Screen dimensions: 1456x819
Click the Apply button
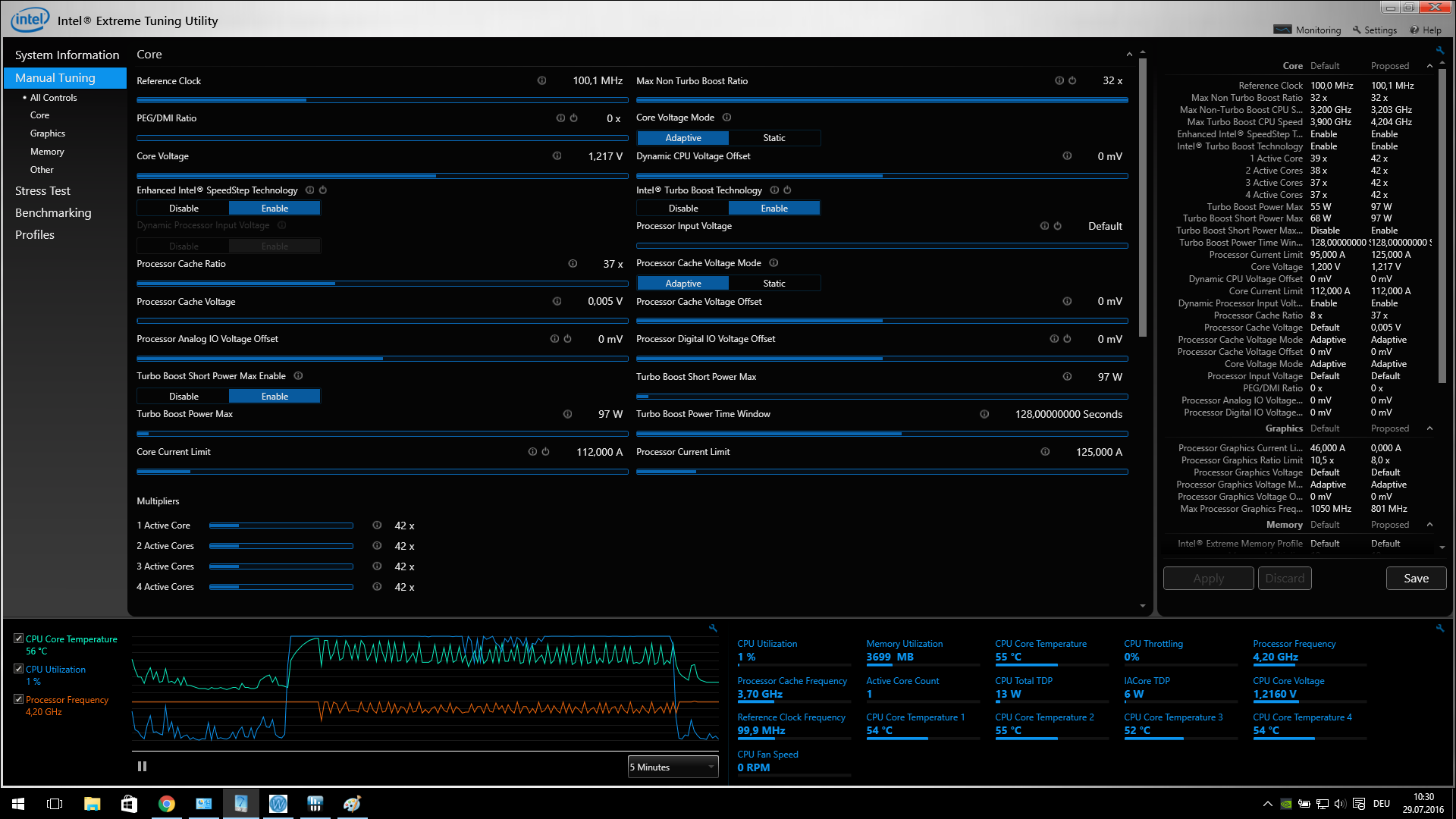[1208, 579]
